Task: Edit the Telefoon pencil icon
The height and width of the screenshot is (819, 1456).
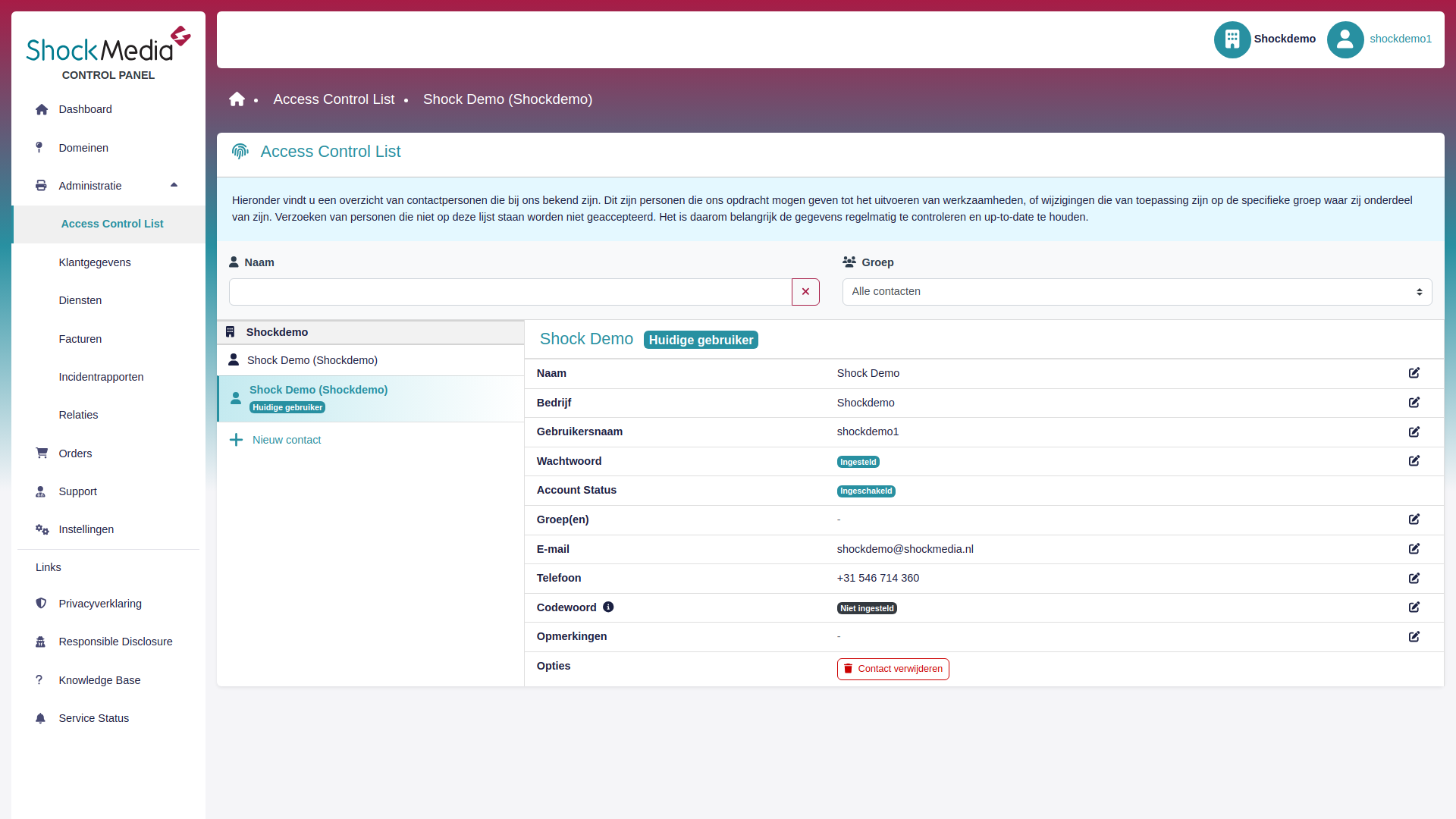Action: pos(1414,578)
